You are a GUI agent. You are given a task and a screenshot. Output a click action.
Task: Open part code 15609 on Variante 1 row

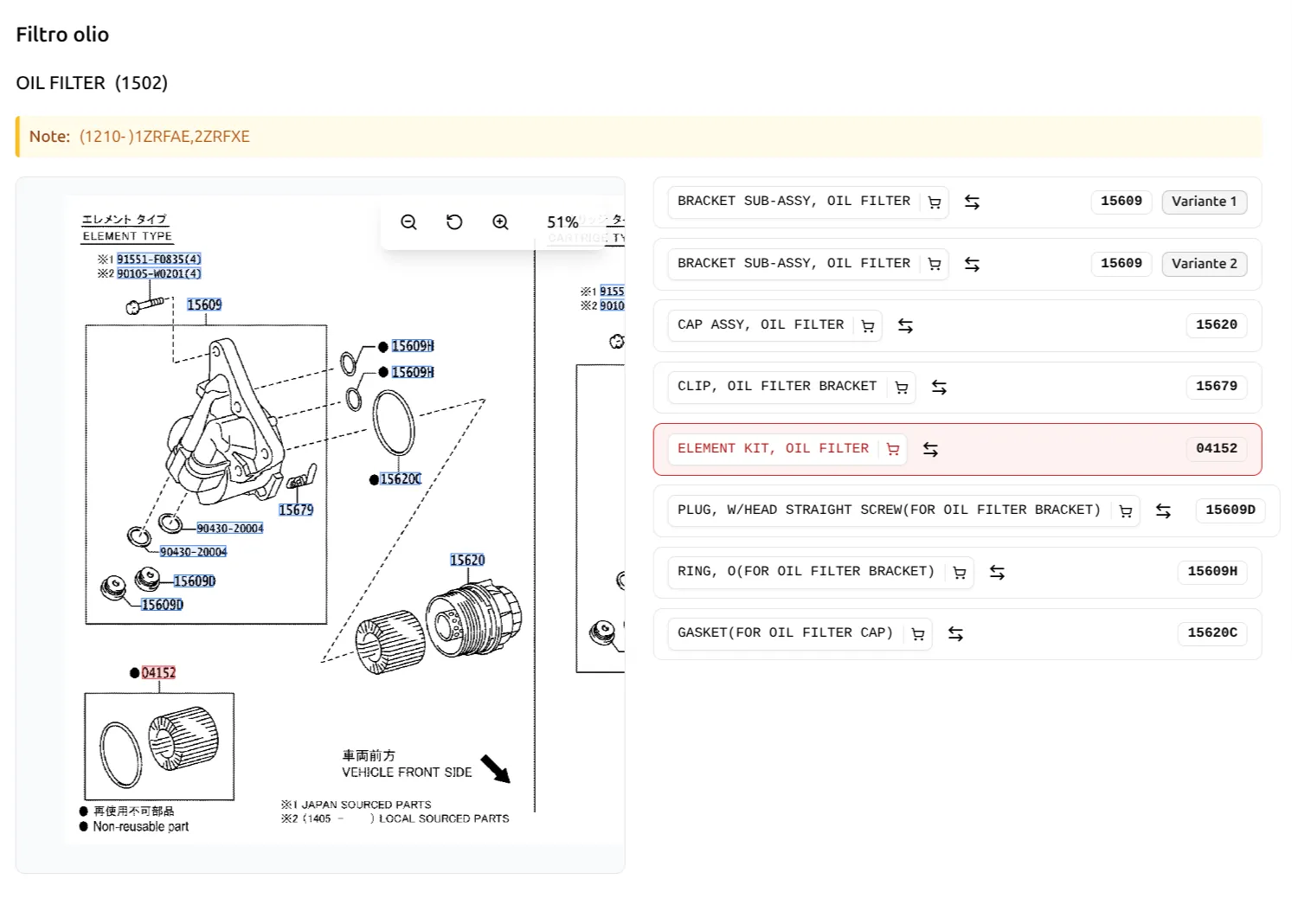point(1122,202)
